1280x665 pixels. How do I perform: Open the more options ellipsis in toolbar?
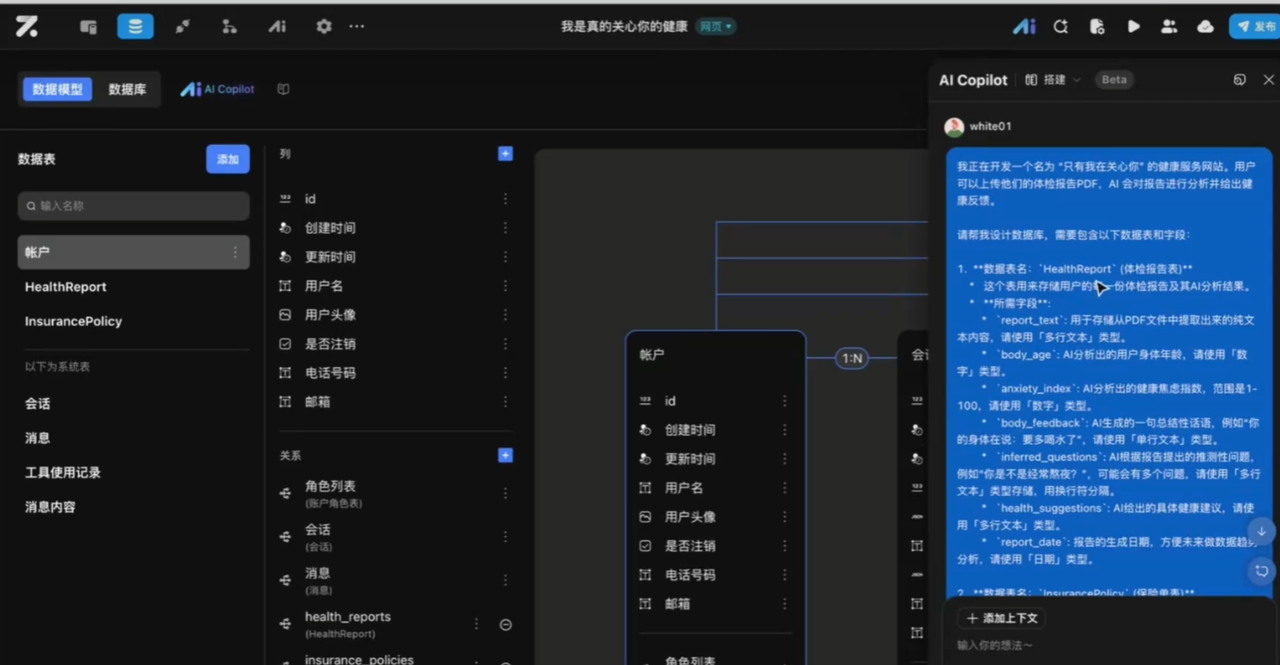[357, 27]
